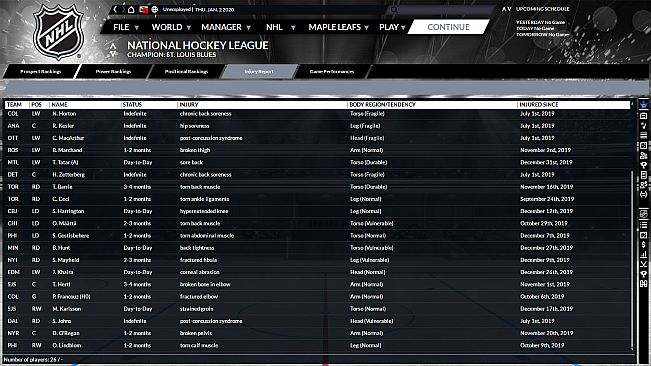
Task: Open the PLAY dropdown menu
Action: [392, 27]
